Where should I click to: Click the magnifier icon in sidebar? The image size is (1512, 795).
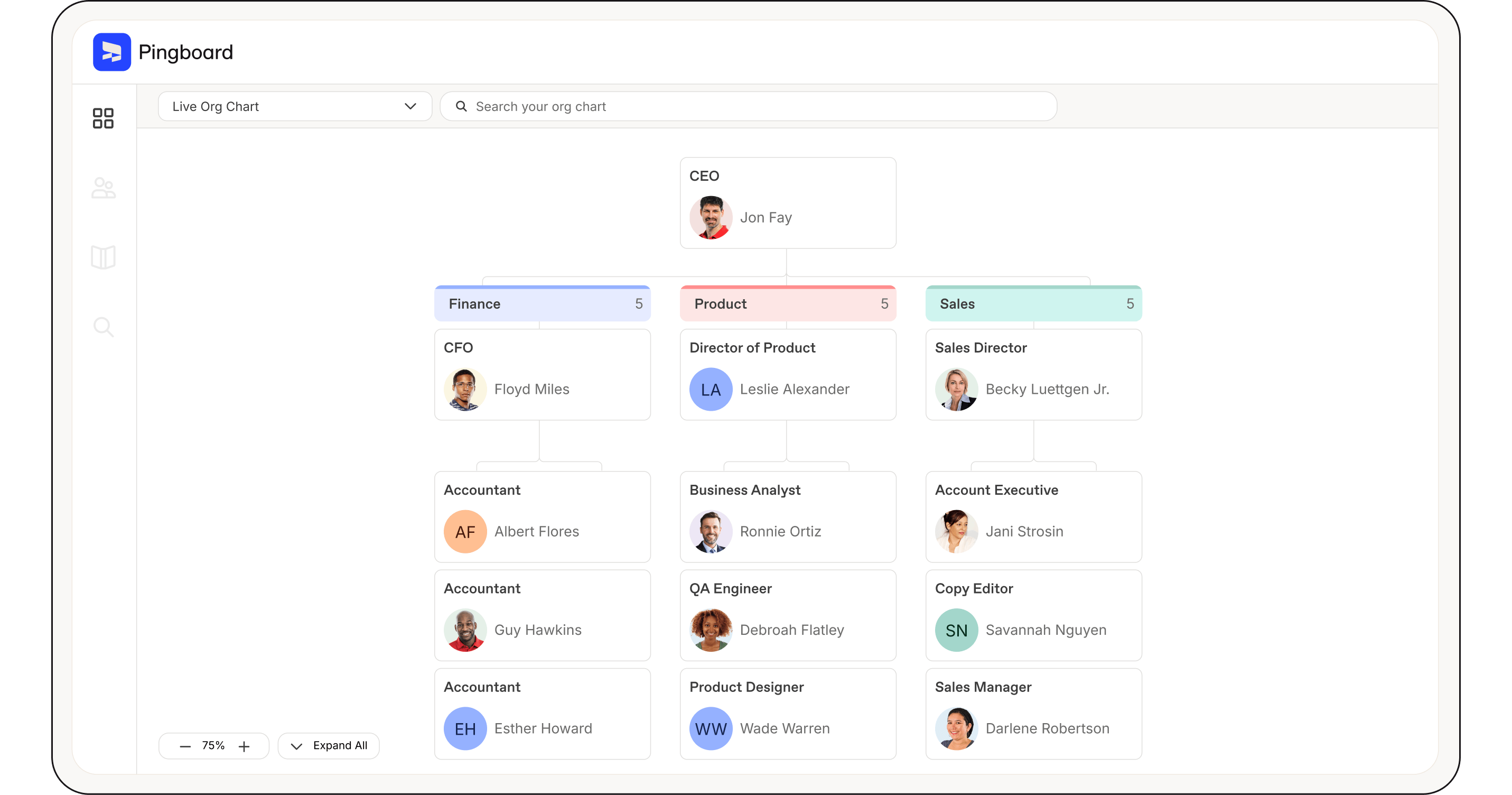click(x=104, y=327)
